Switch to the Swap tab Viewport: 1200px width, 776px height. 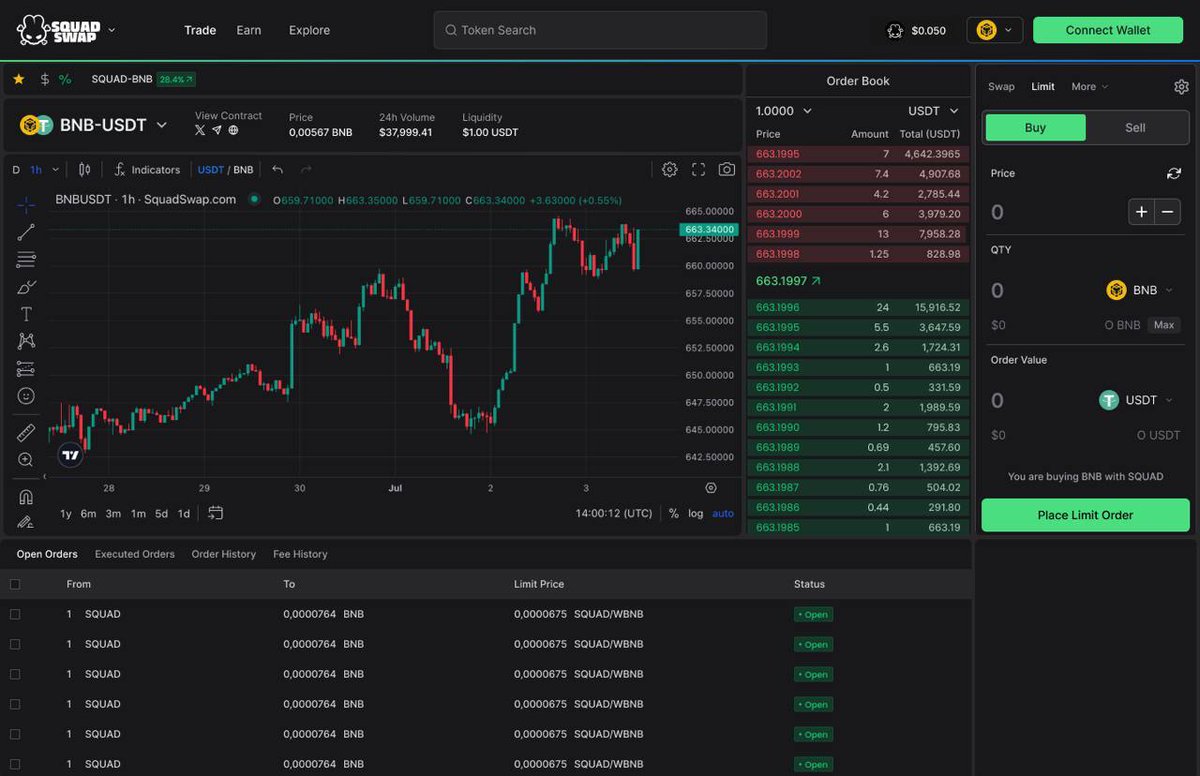(1001, 87)
